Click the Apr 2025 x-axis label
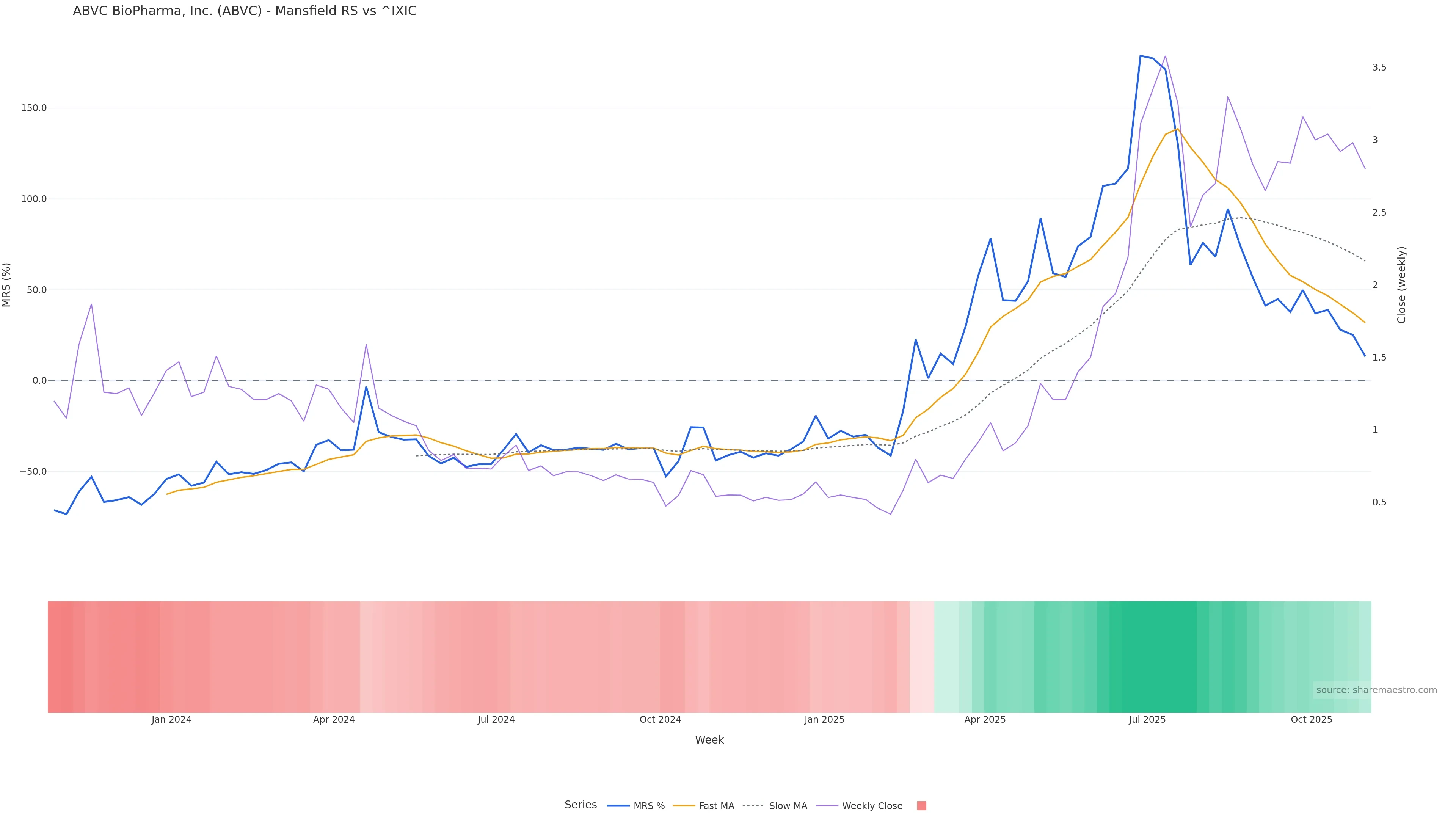This screenshot has width=1456, height=819. (x=985, y=720)
